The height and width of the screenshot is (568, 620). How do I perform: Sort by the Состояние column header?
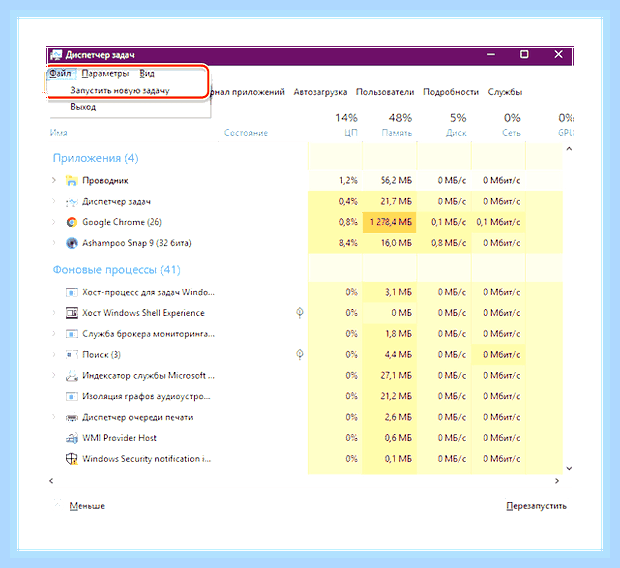246,133
